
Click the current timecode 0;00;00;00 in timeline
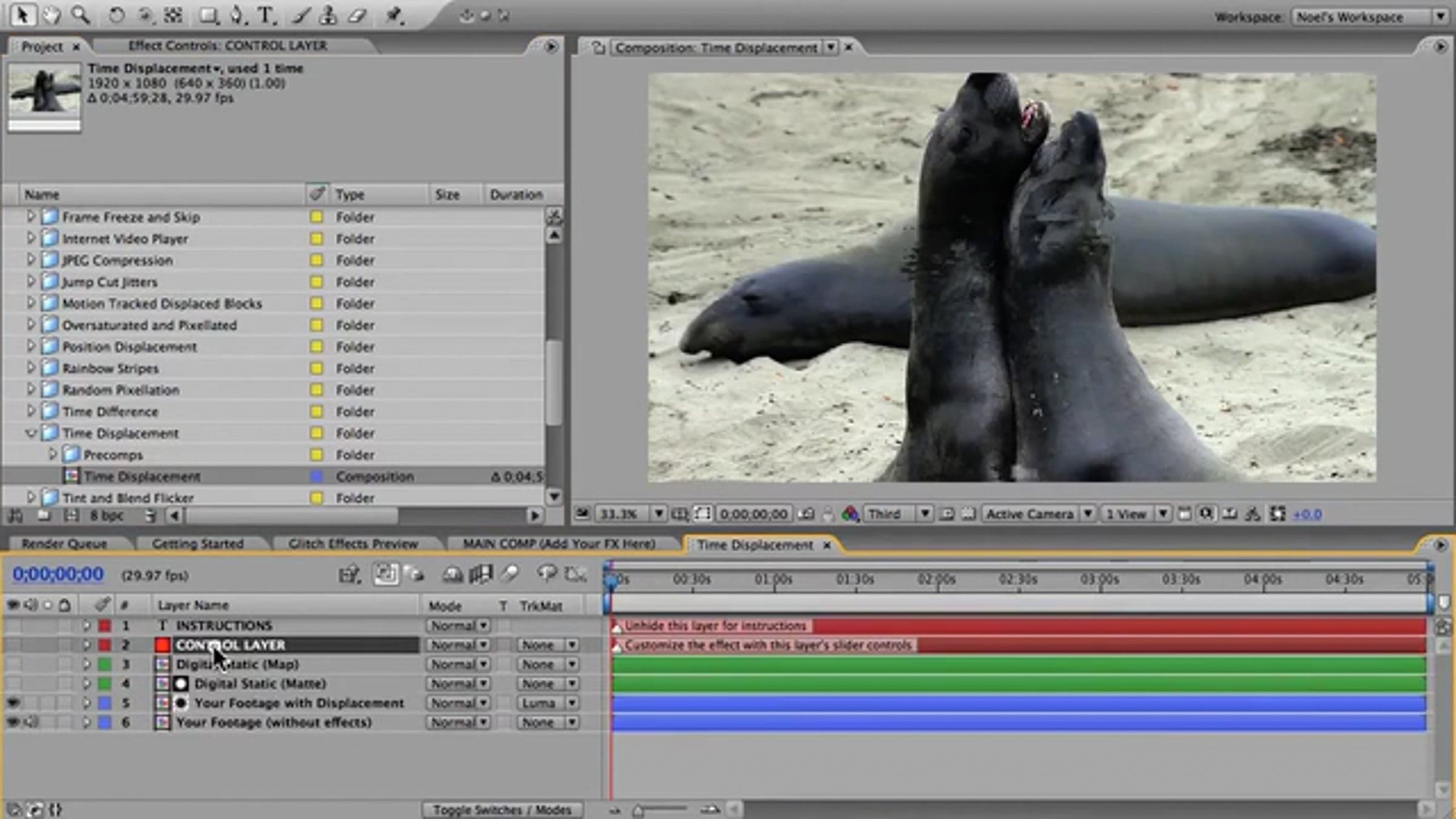coord(58,574)
